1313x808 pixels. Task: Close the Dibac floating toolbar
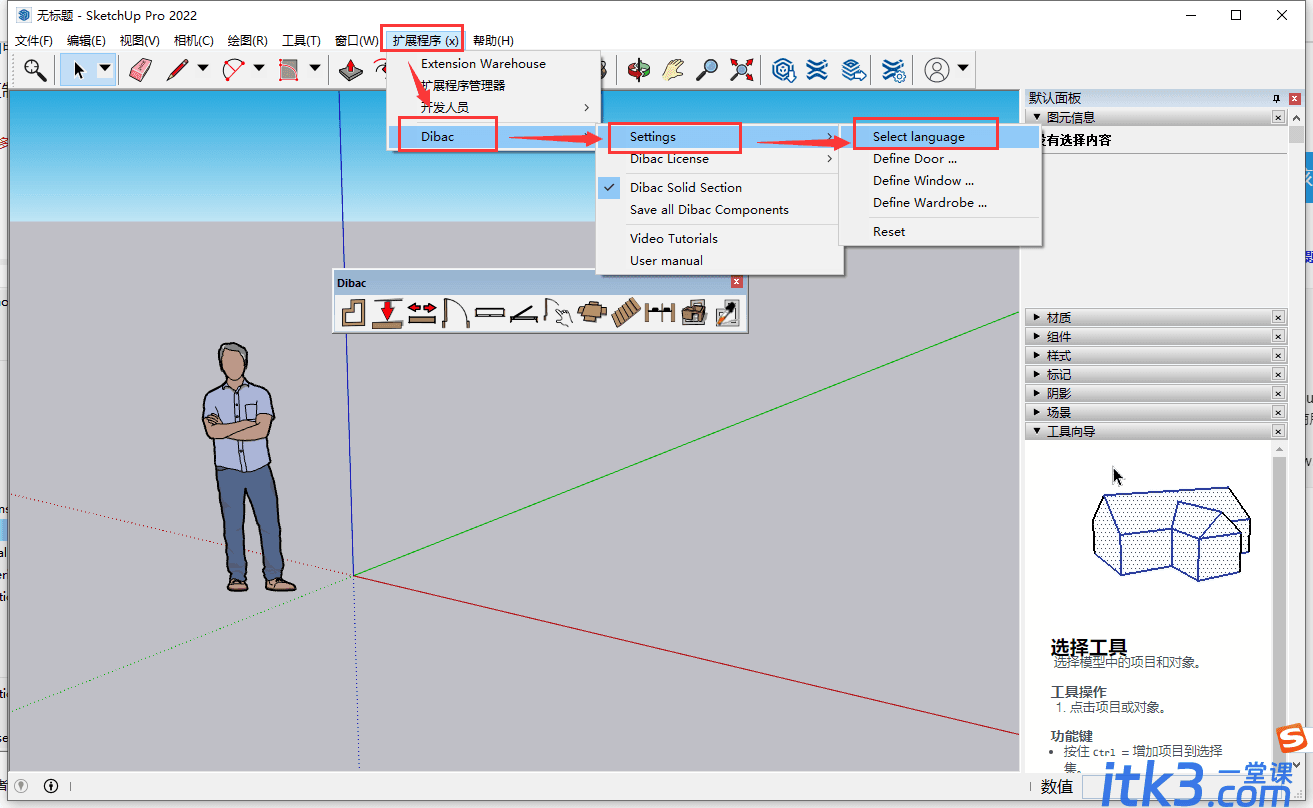737,282
